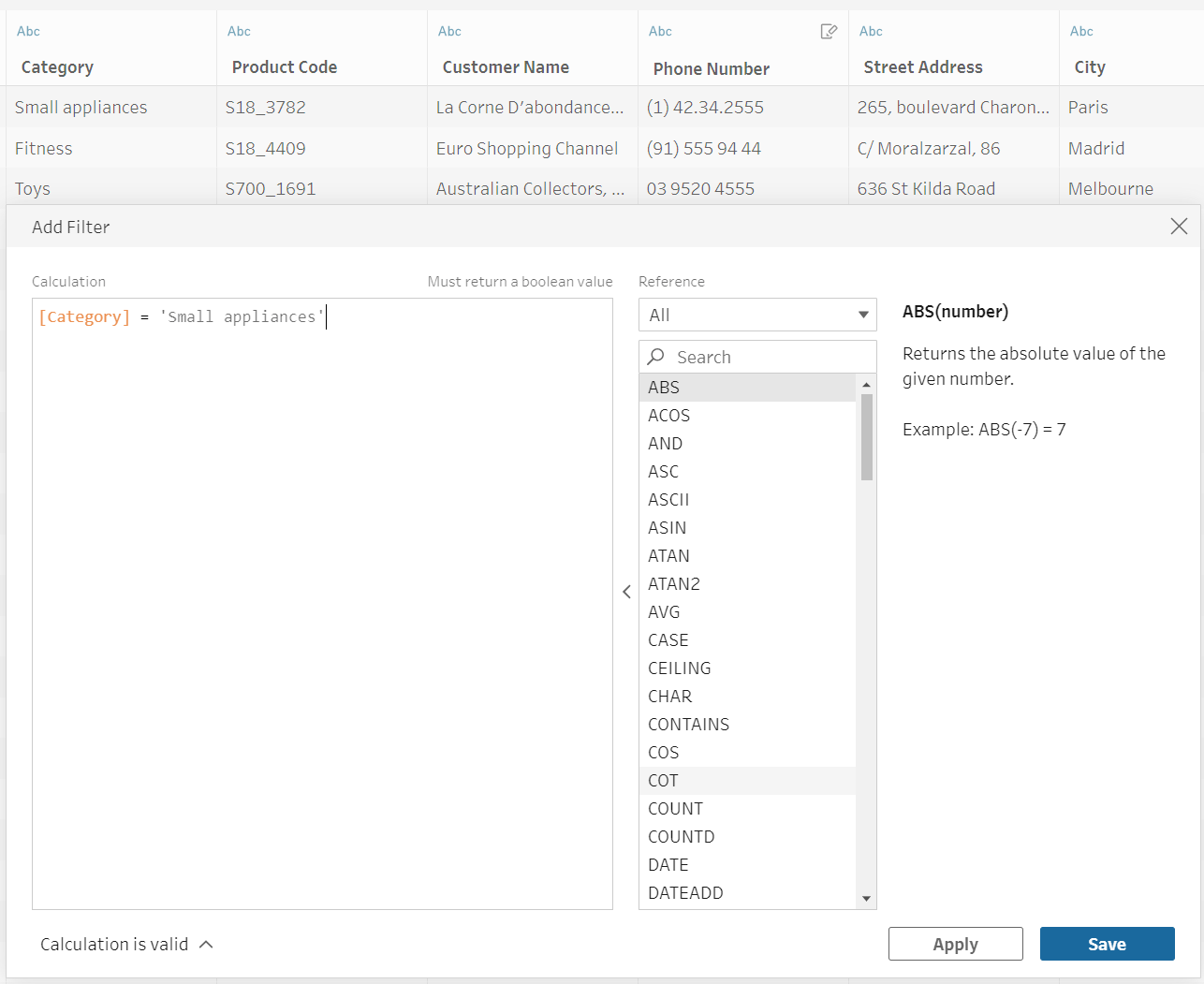Screen dimensions: 1204x984
Task: Close the Add Filter dialog
Action: [1179, 227]
